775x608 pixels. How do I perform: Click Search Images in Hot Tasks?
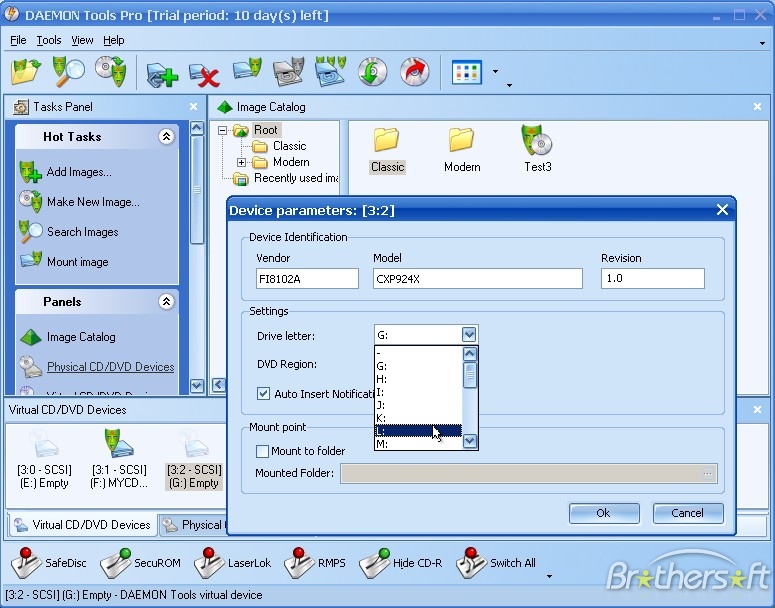click(69, 232)
